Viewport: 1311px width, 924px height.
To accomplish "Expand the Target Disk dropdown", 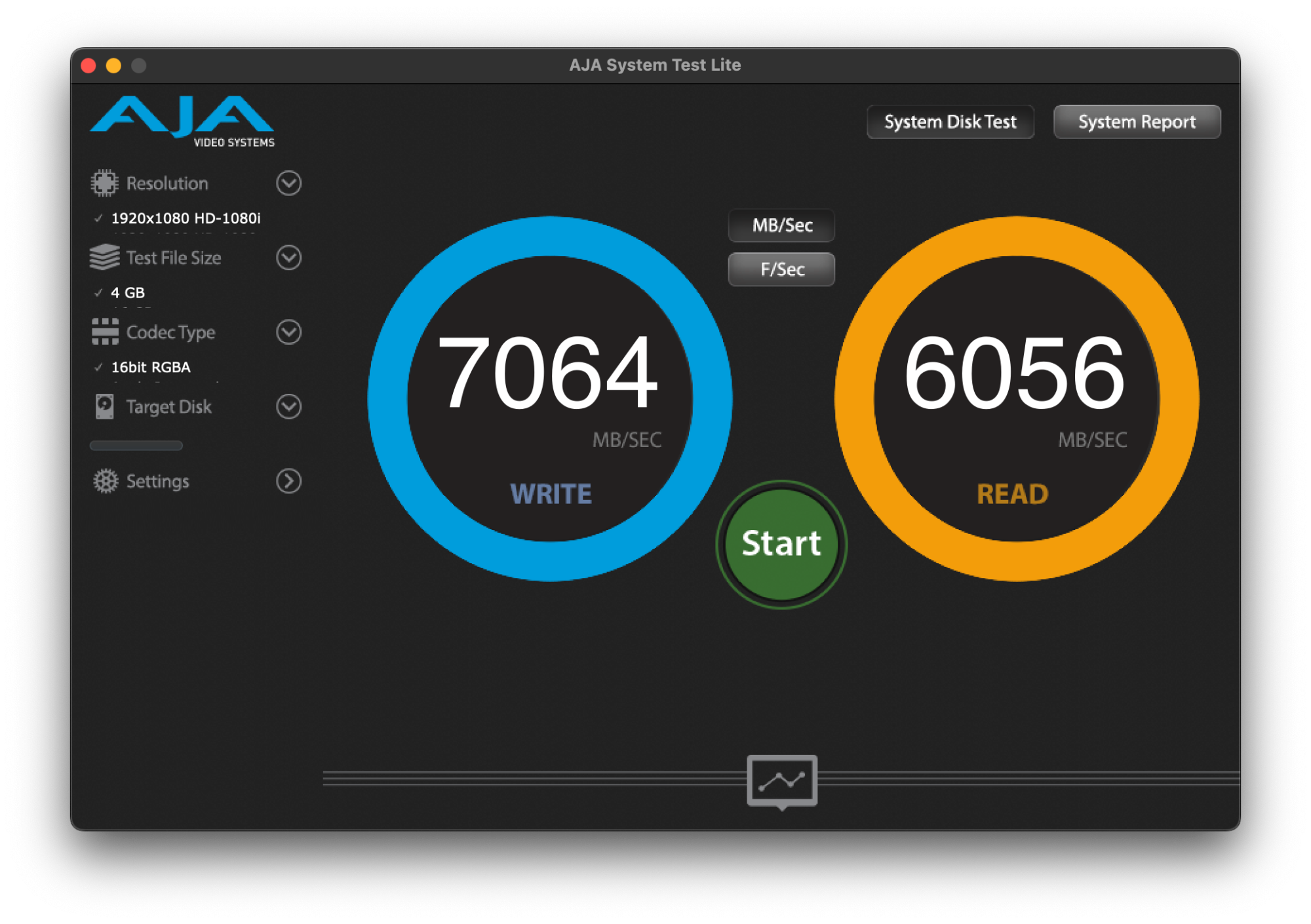I will 288,407.
